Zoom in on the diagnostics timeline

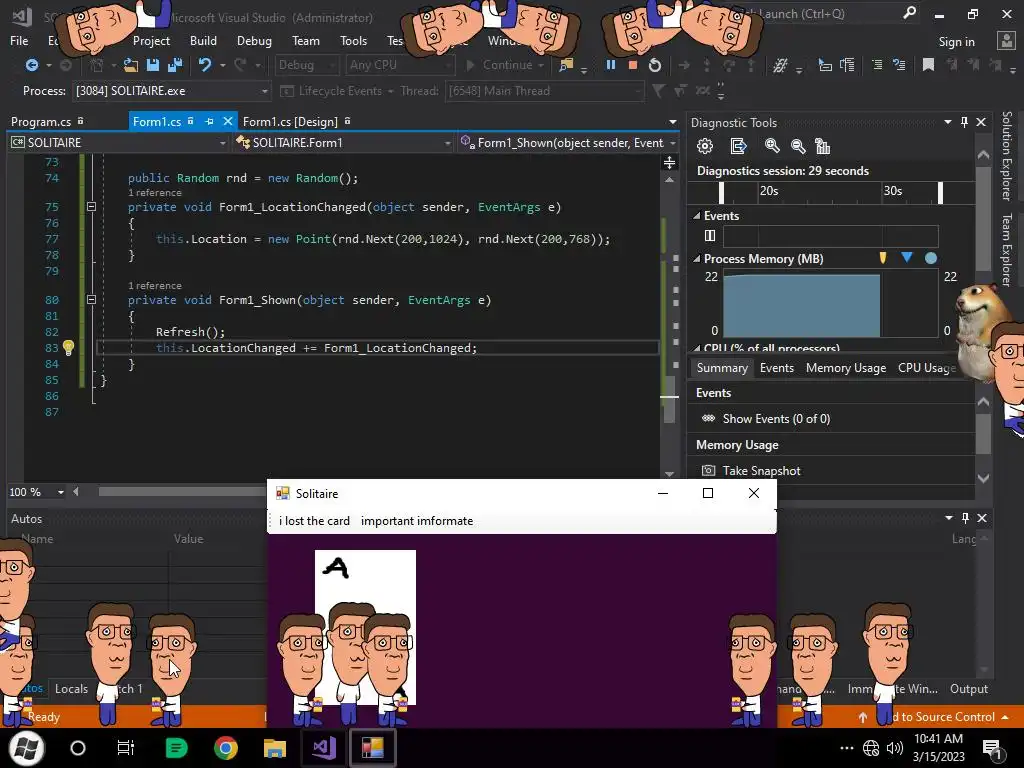pos(772,146)
